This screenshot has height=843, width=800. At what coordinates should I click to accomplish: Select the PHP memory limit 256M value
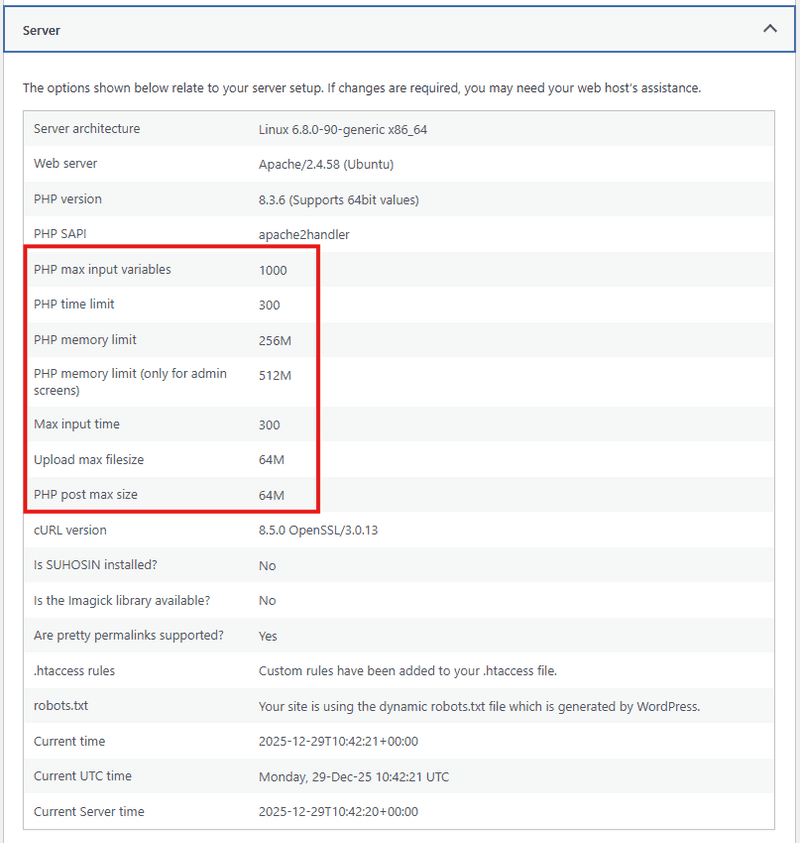click(271, 339)
